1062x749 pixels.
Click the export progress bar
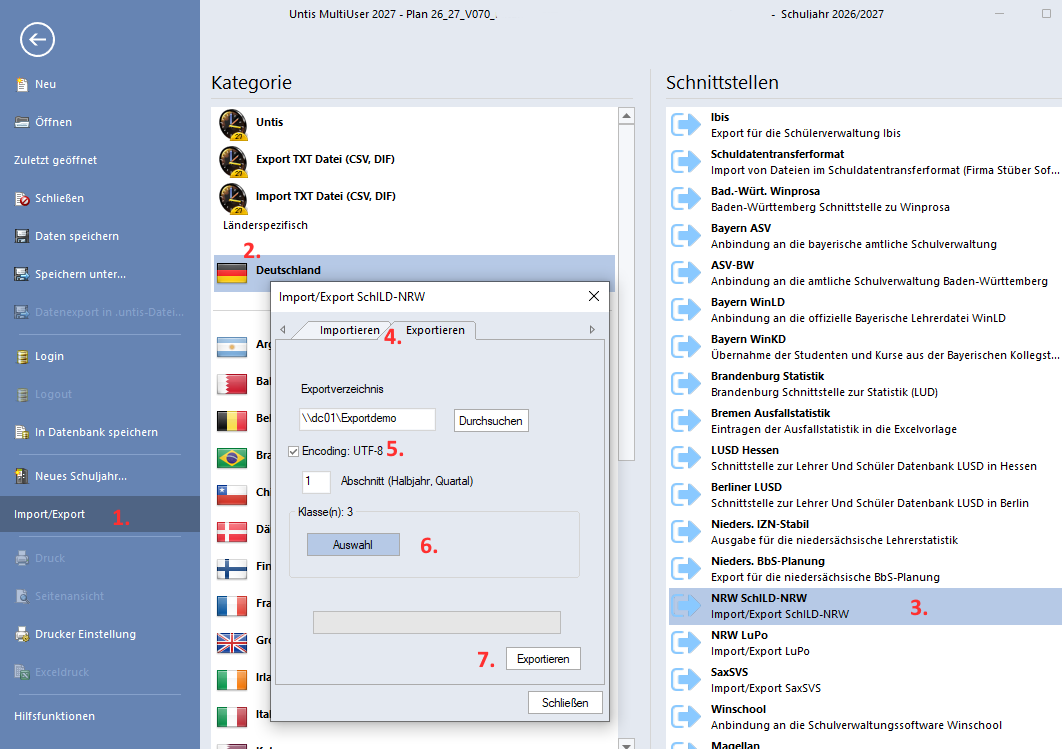click(x=437, y=622)
